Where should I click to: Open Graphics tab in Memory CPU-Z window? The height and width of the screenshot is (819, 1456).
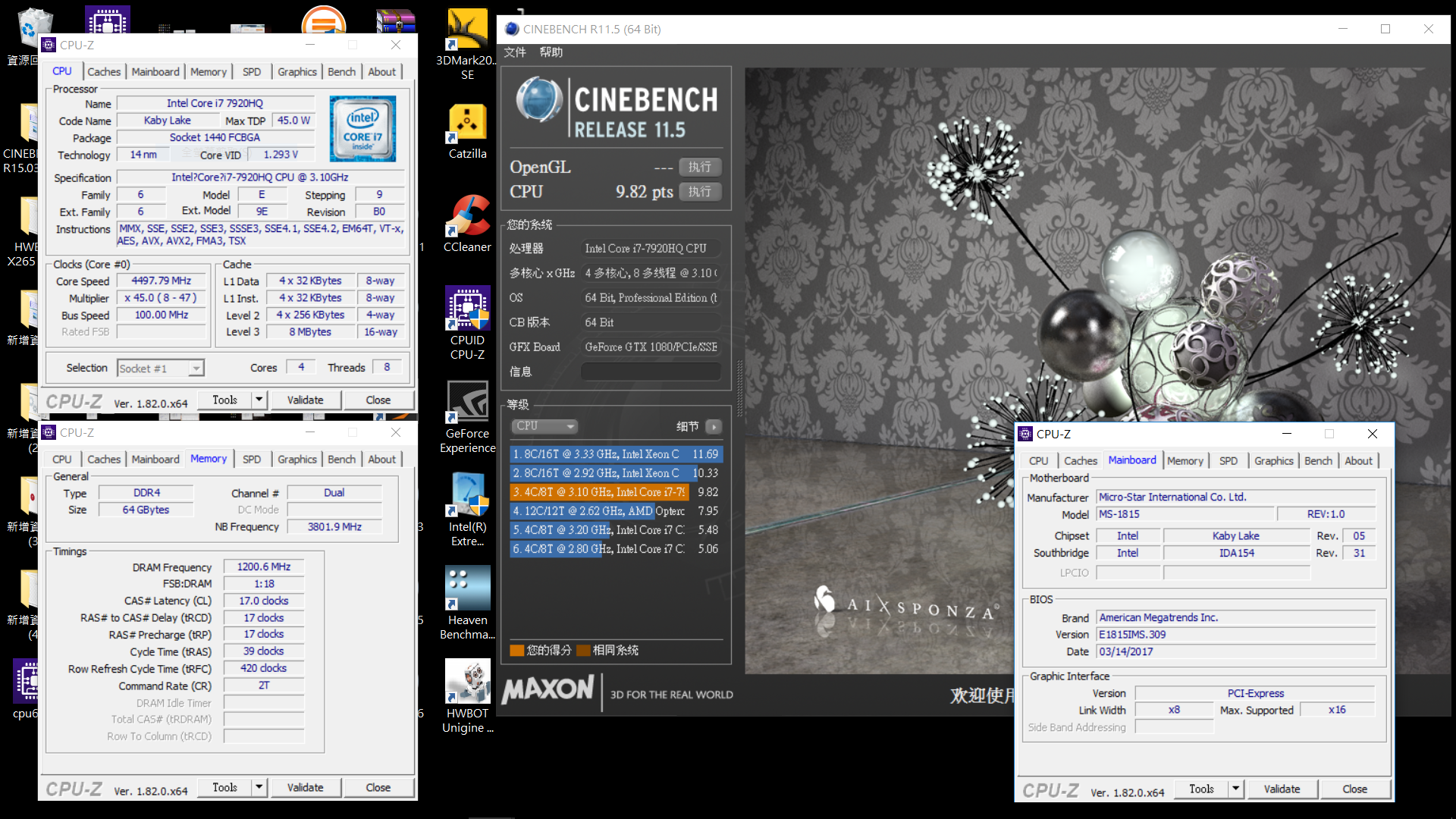[297, 459]
